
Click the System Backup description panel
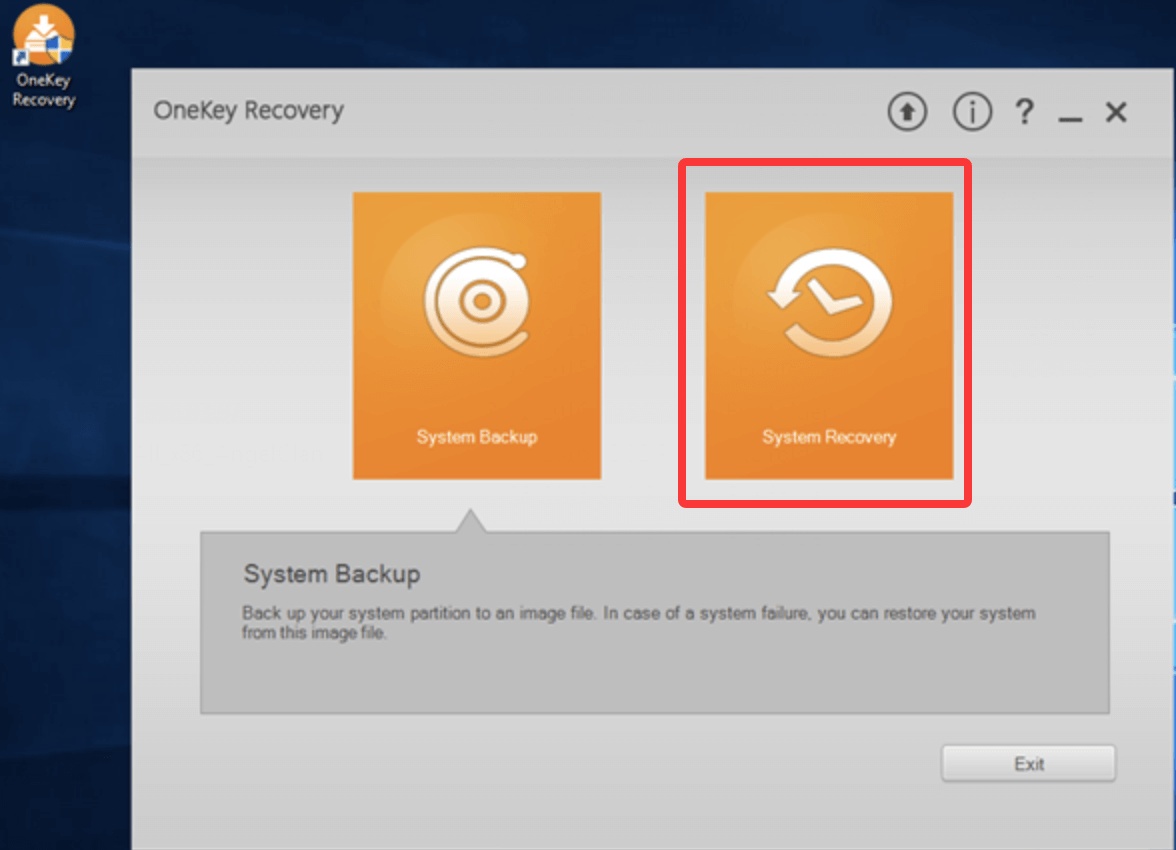coord(655,620)
